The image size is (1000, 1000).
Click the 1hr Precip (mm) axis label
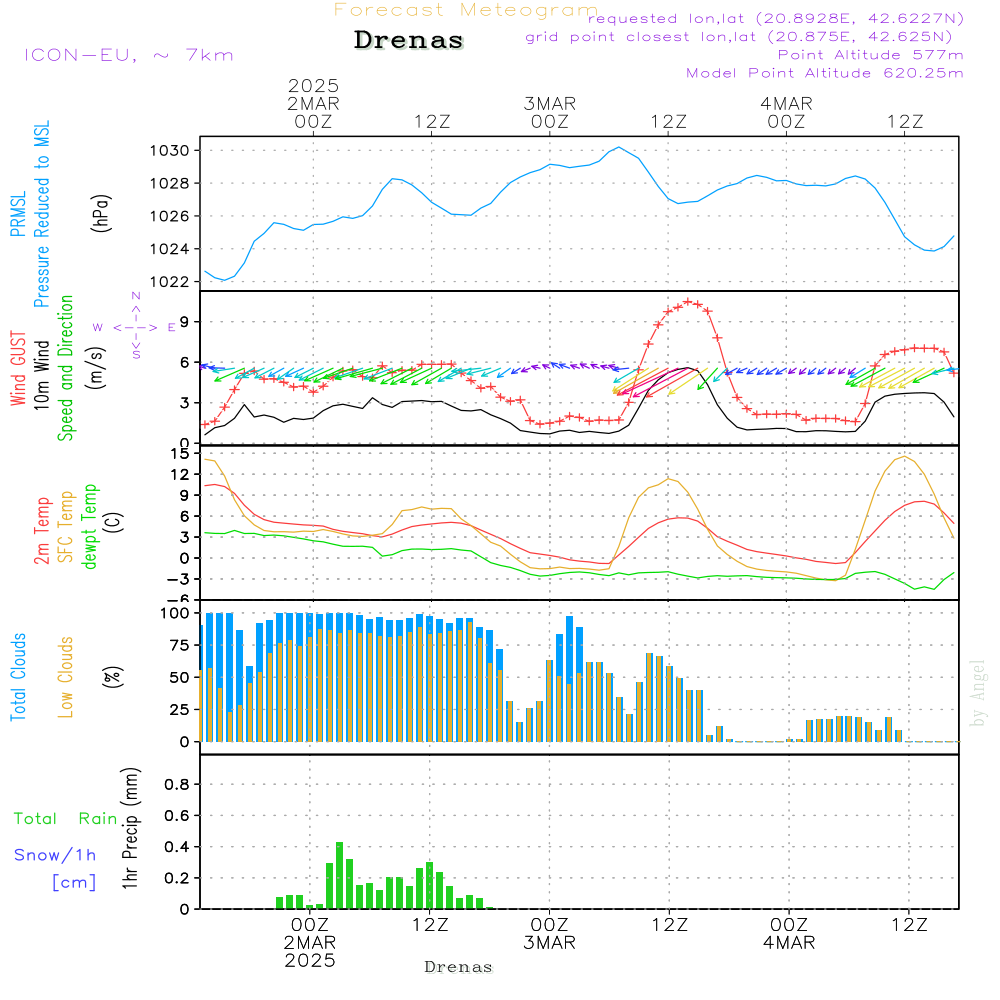129,828
